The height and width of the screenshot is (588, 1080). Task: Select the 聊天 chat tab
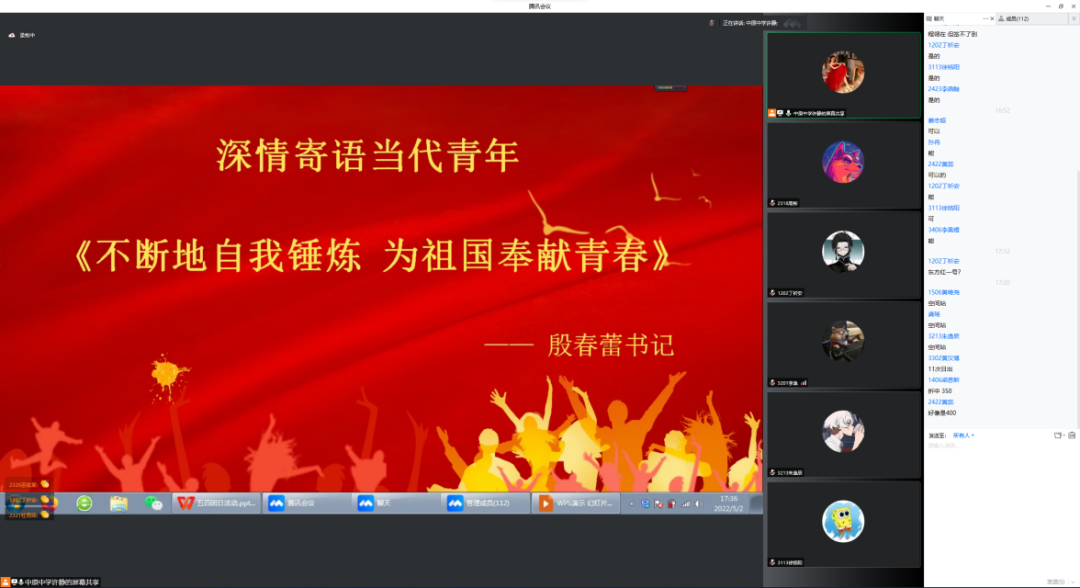939,18
